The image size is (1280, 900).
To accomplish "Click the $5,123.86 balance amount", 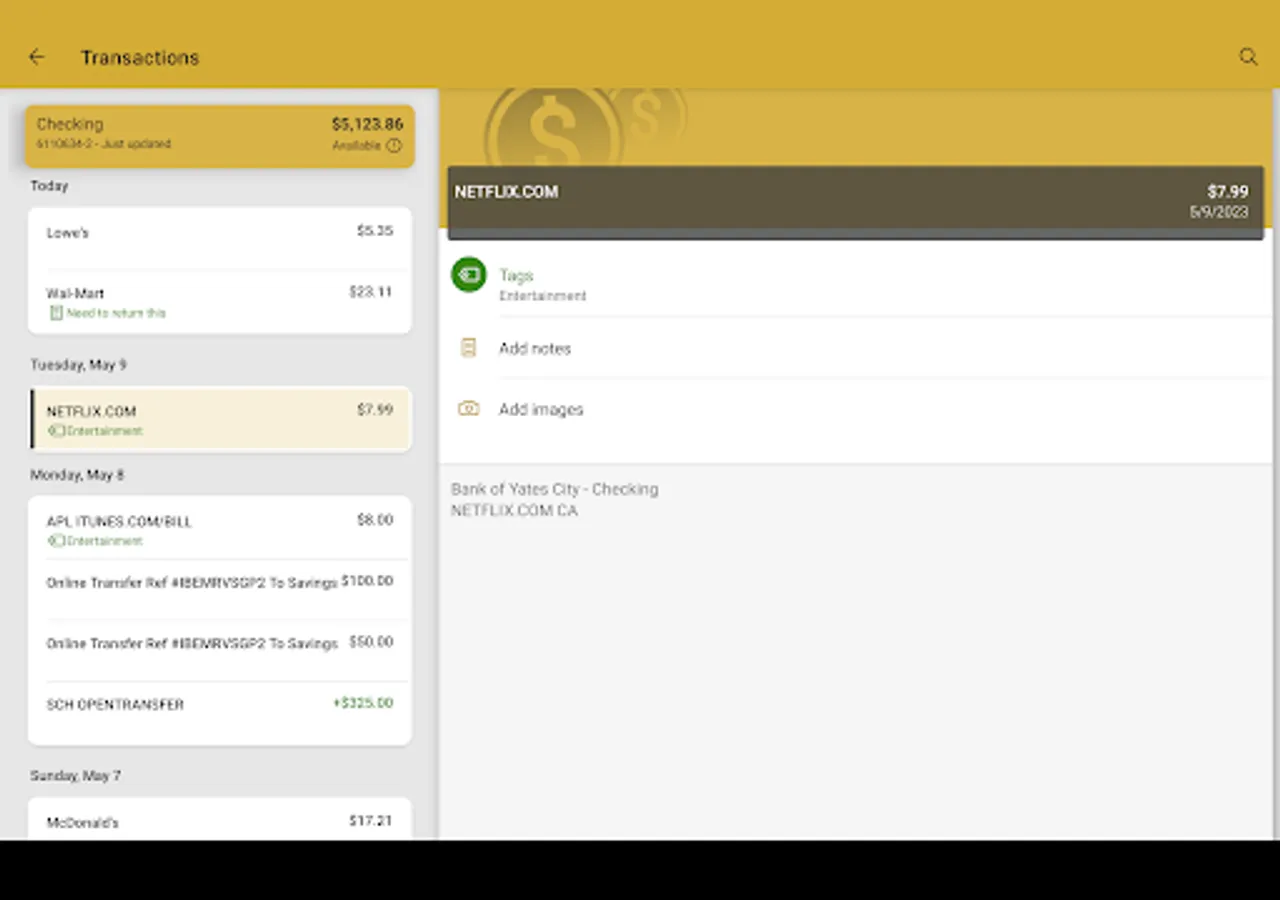I will pos(367,124).
